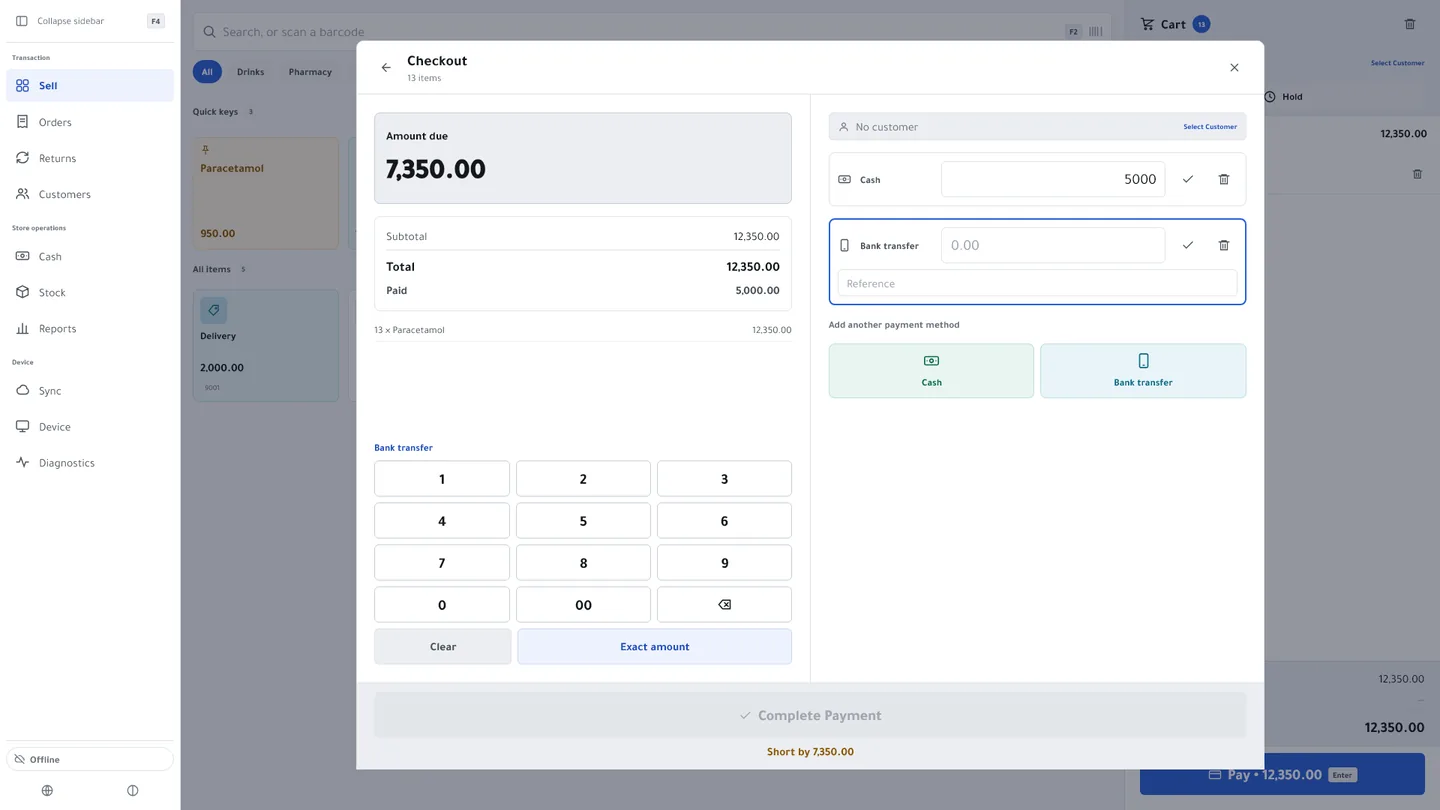Open Reports in the sidebar
Screen dimensions: 1440x810
point(90,328)
